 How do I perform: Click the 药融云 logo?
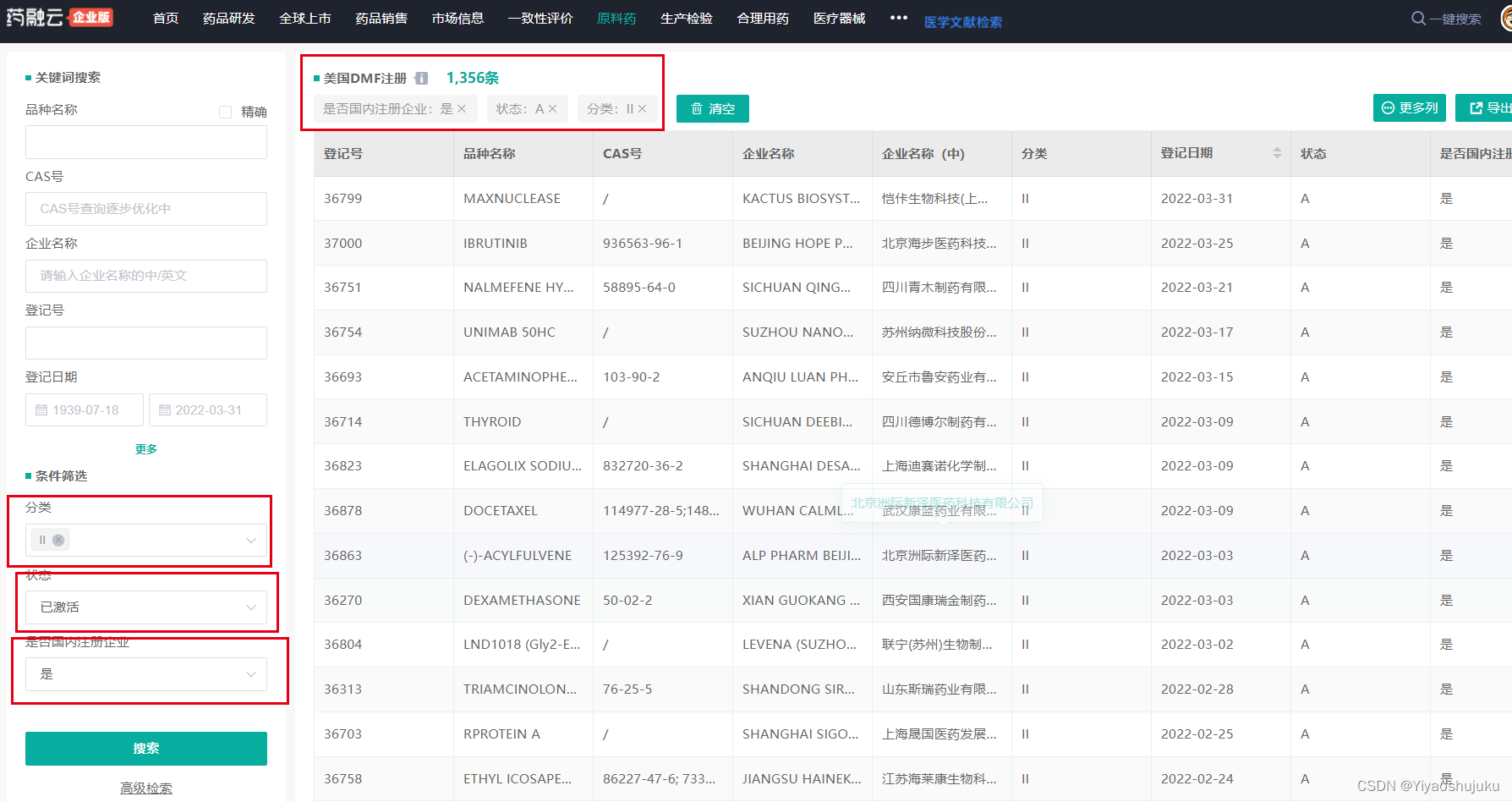tap(59, 18)
